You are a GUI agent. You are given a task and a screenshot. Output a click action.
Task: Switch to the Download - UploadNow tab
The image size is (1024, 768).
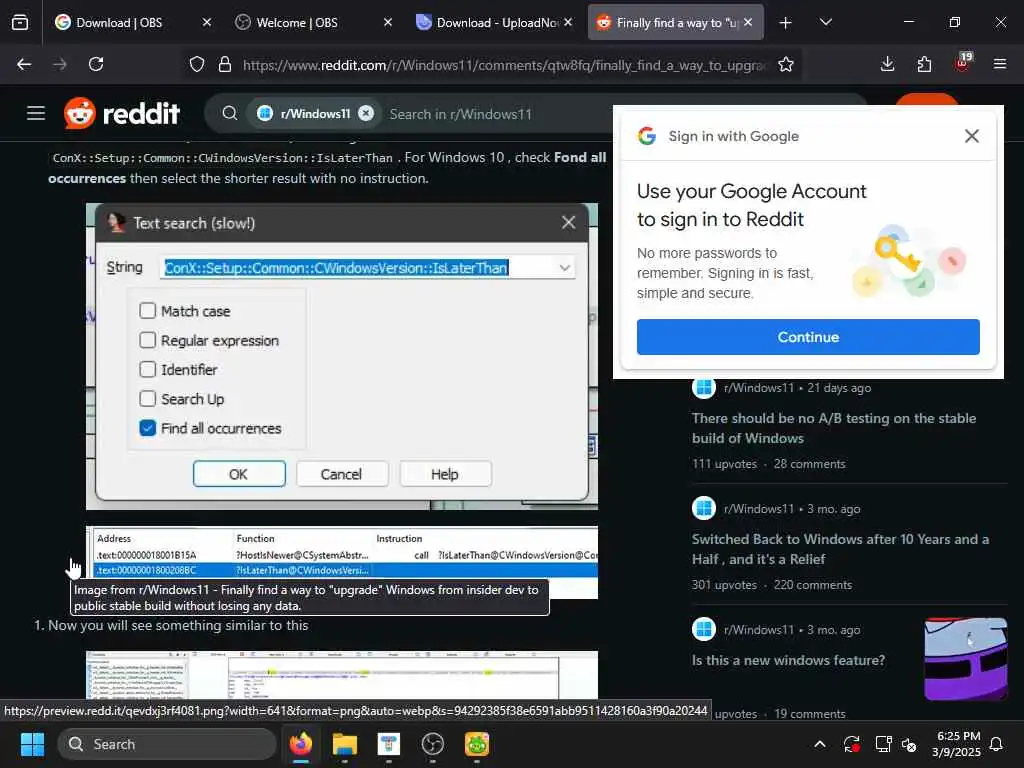[x=494, y=23]
